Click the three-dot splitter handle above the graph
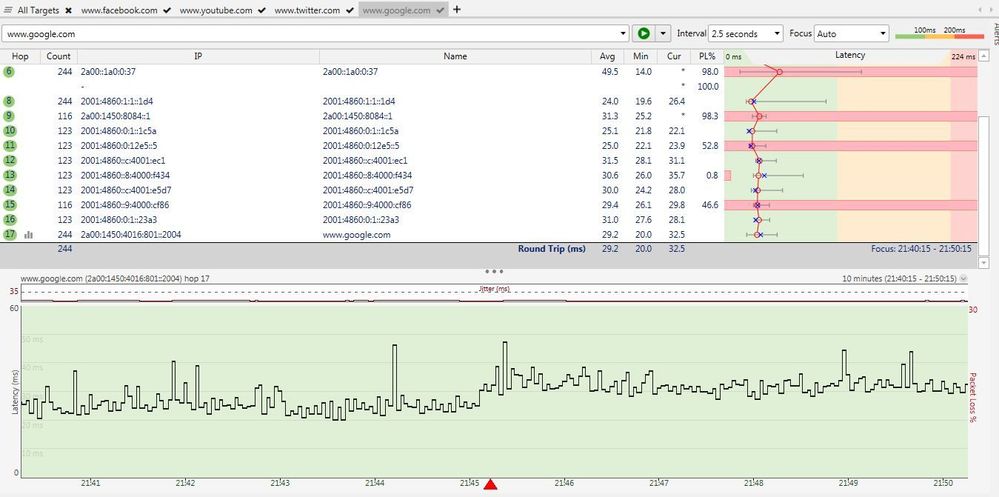This screenshot has height=497, width=999. tap(494, 271)
